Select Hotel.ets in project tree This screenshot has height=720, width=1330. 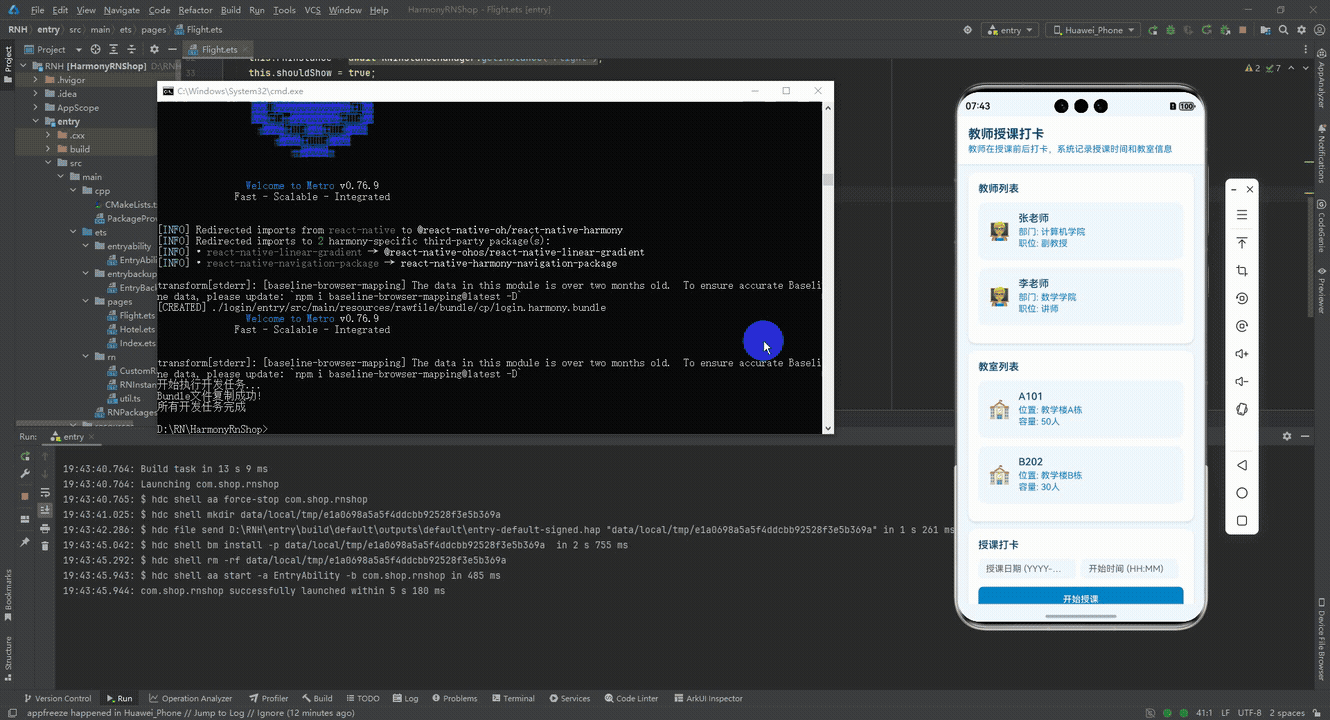pyautogui.click(x=137, y=329)
